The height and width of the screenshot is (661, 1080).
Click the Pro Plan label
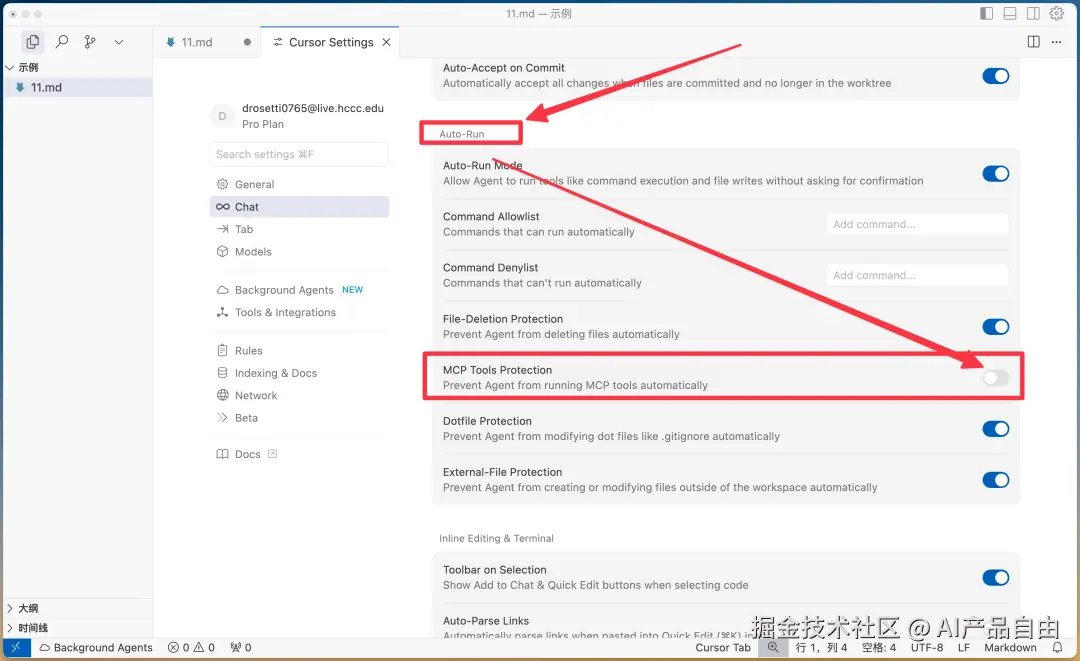pos(262,124)
